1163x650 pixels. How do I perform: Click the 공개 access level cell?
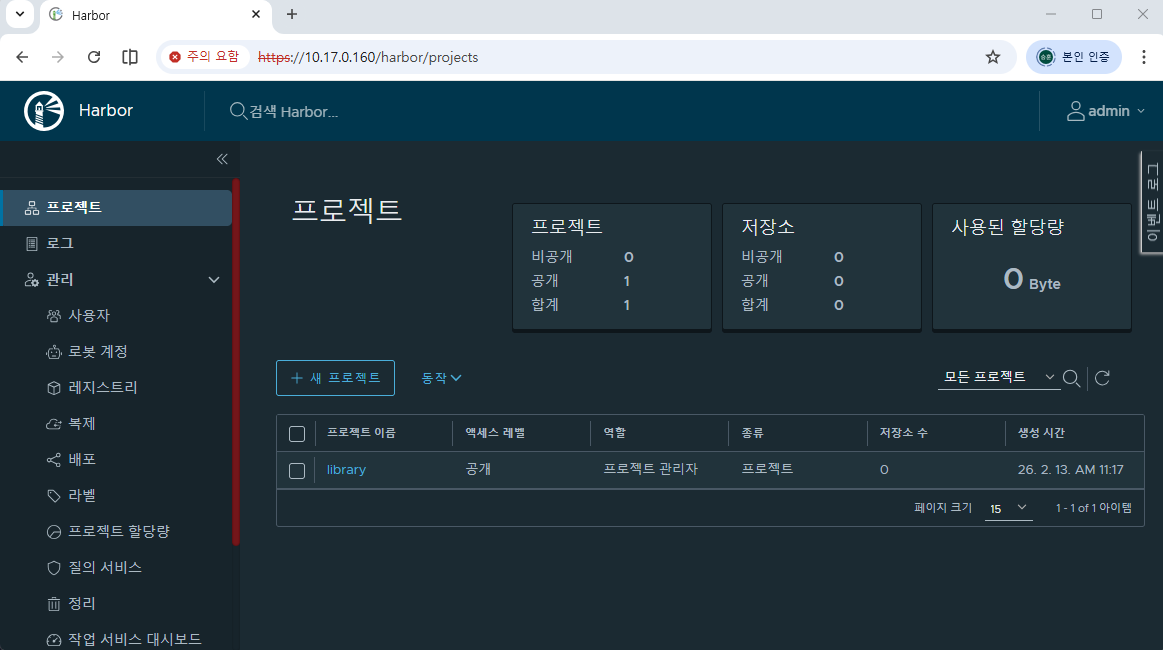pos(478,469)
